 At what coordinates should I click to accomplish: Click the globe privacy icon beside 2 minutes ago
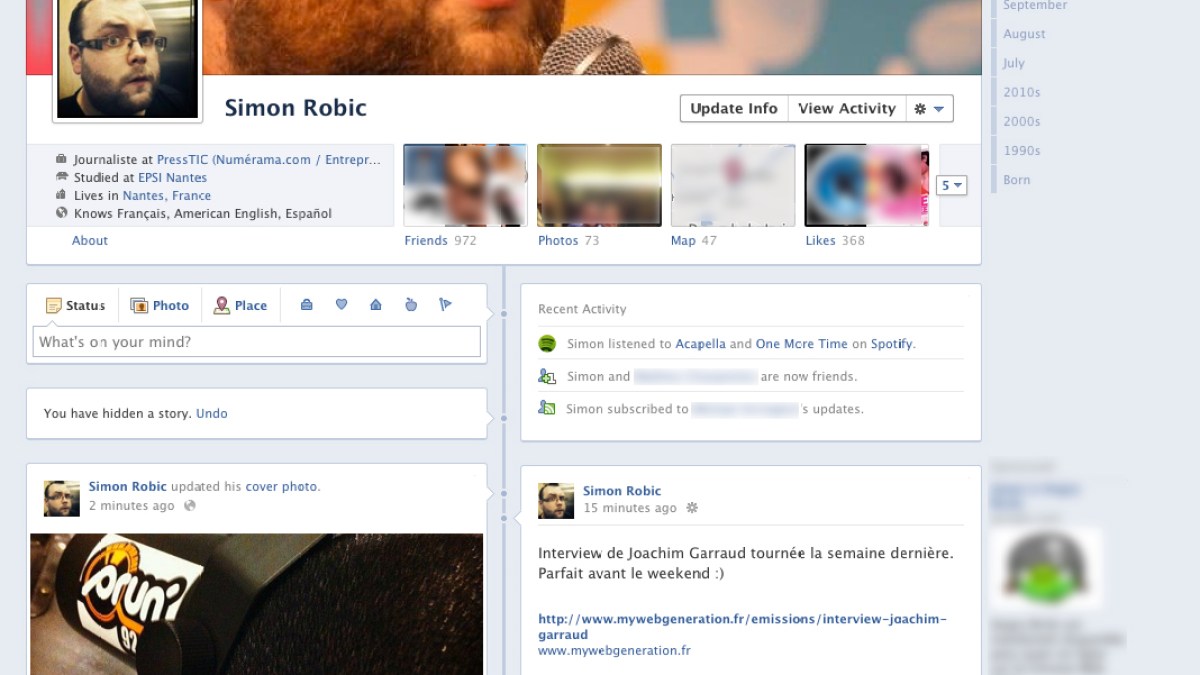click(190, 506)
